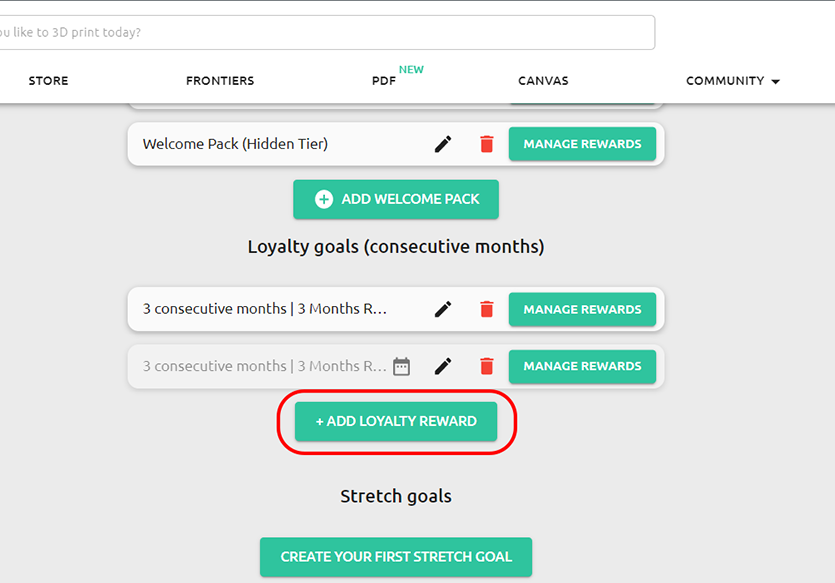Viewport: 835px width, 583px height.
Task: Edit the second 3 consecutive months reward
Action: point(442,366)
